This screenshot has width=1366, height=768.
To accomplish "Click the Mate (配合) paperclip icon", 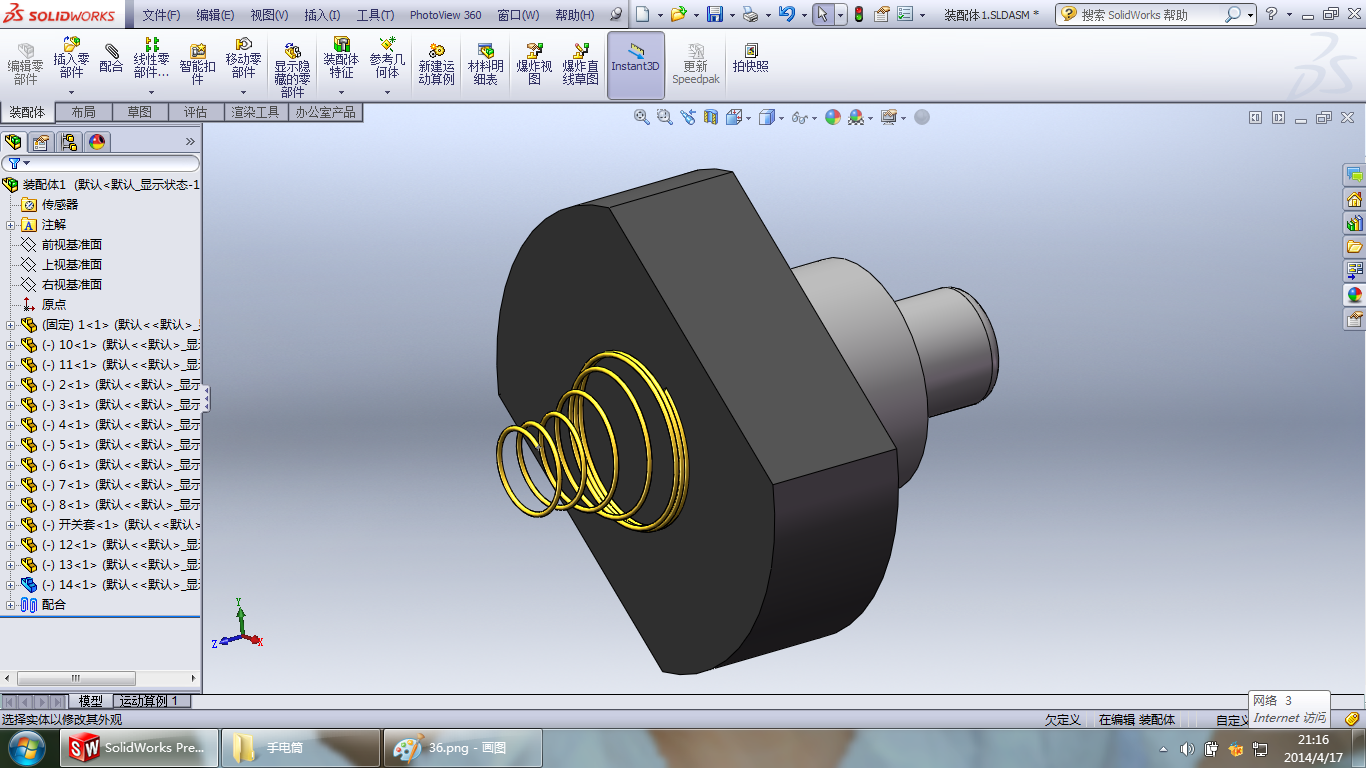I will click(x=111, y=49).
